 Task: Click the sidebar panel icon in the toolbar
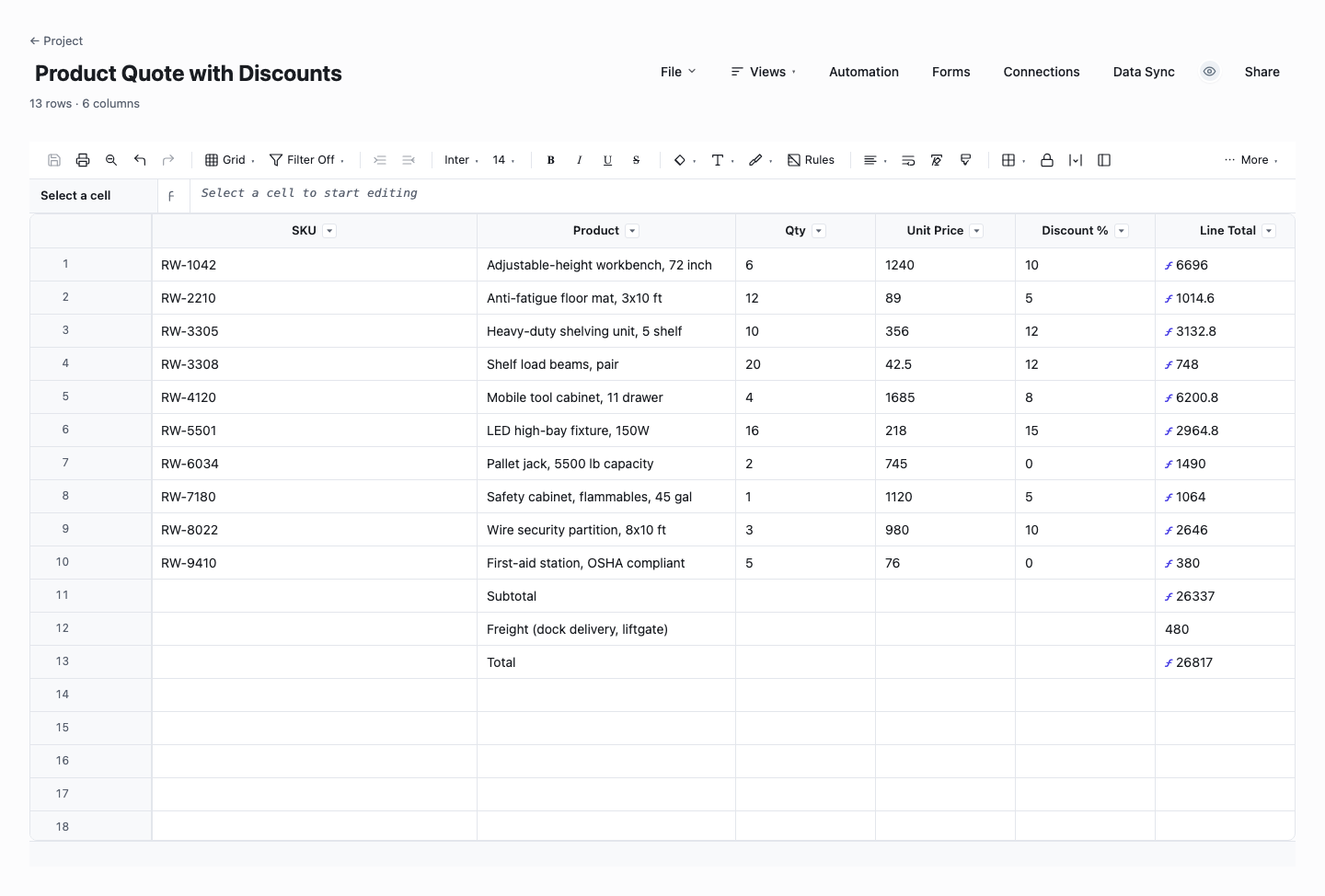point(1104,160)
